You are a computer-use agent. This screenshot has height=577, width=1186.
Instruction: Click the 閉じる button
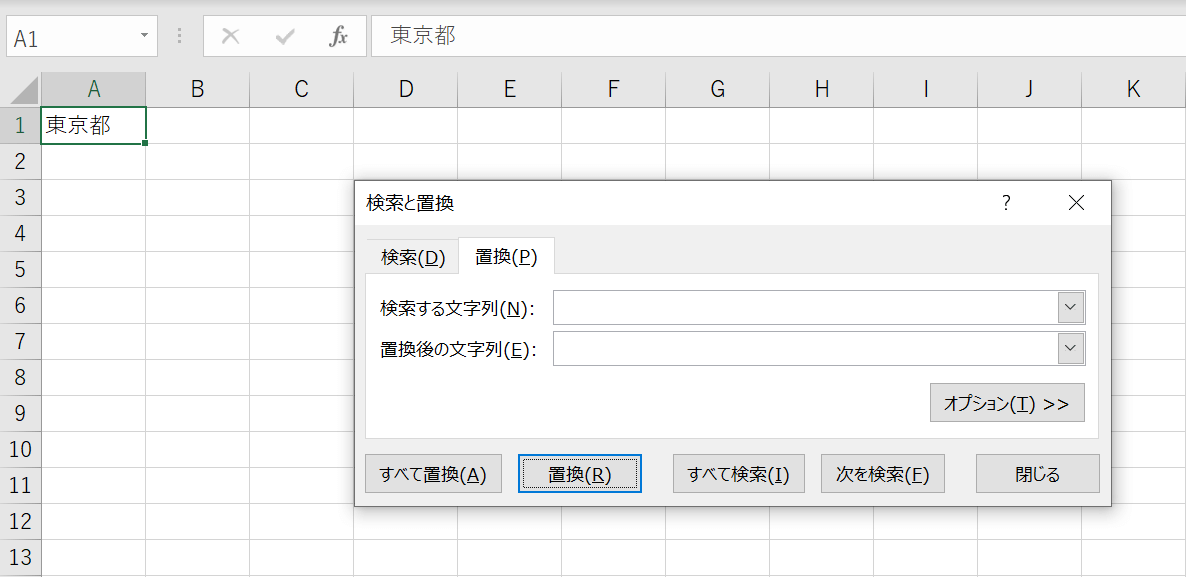(x=1037, y=475)
